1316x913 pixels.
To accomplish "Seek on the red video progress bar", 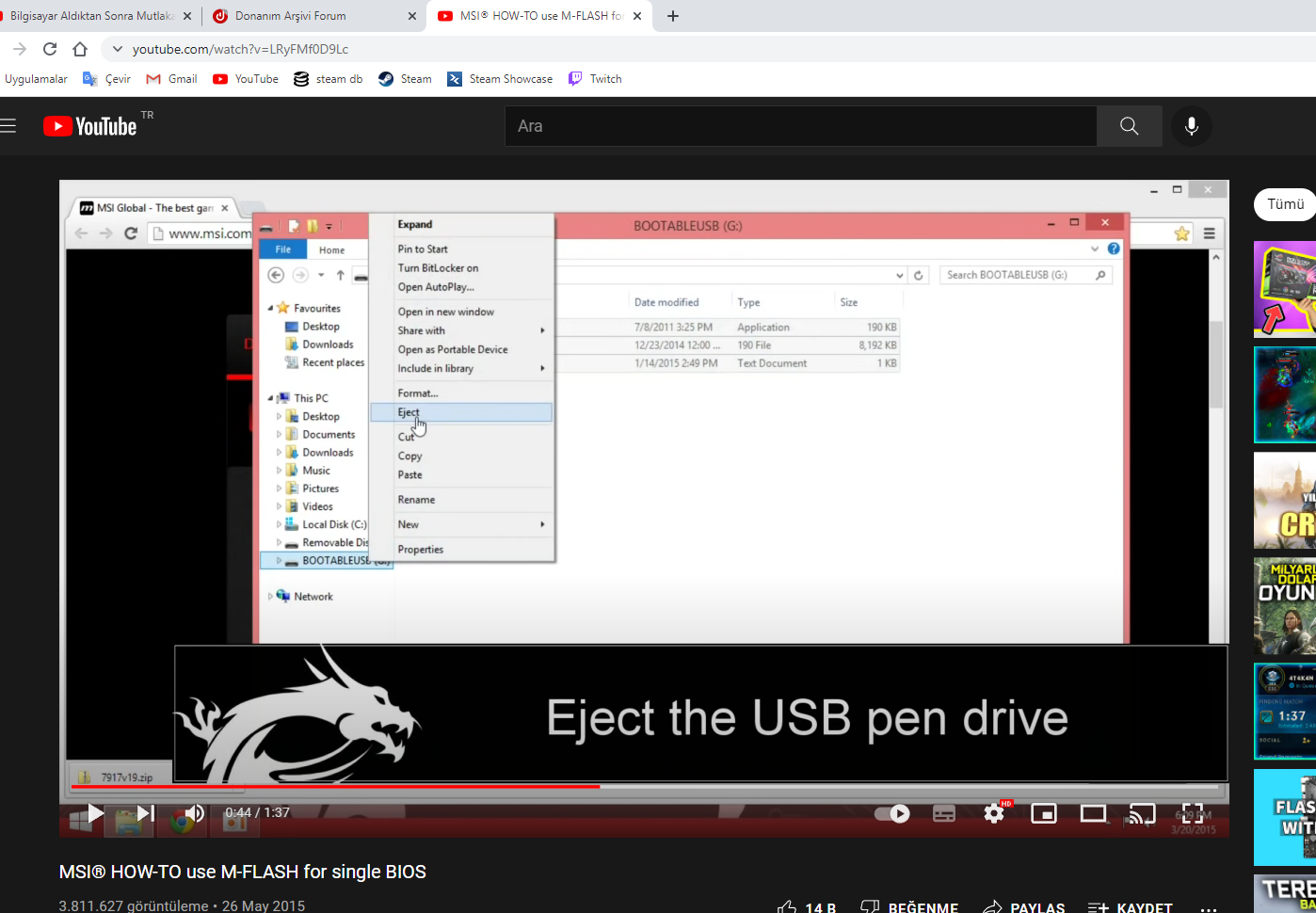I will pos(645,786).
